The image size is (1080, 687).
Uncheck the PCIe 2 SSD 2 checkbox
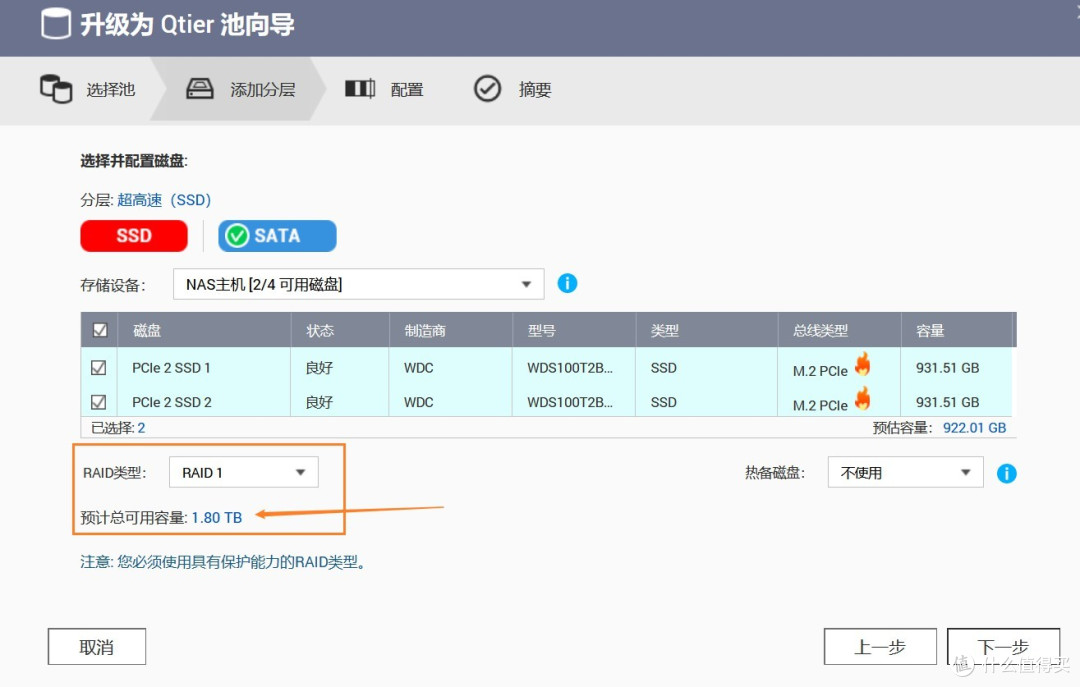coord(98,402)
